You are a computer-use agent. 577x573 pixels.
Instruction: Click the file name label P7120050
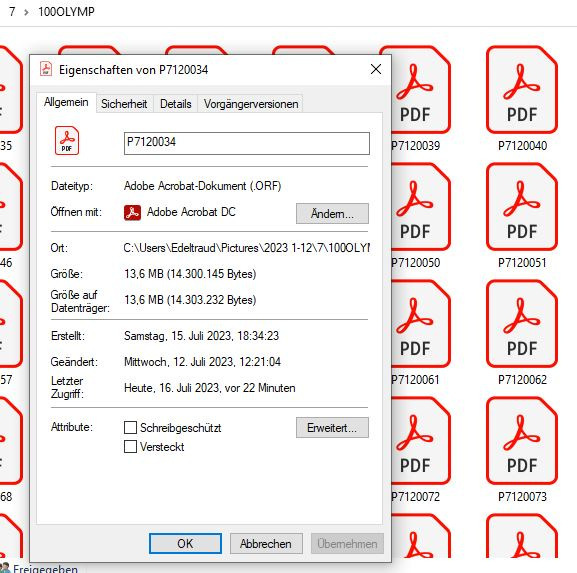416,263
